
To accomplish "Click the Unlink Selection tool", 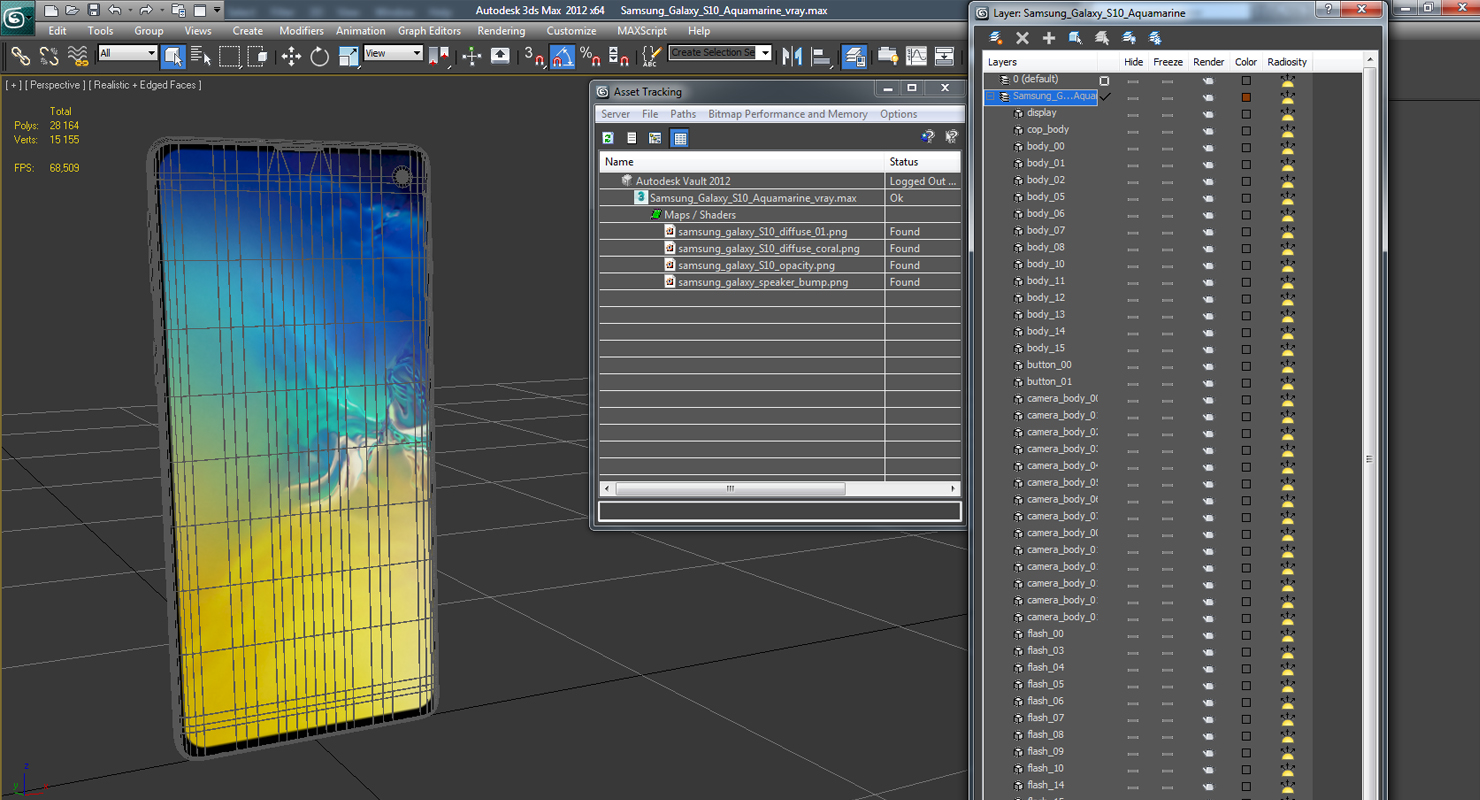I will tap(49, 56).
